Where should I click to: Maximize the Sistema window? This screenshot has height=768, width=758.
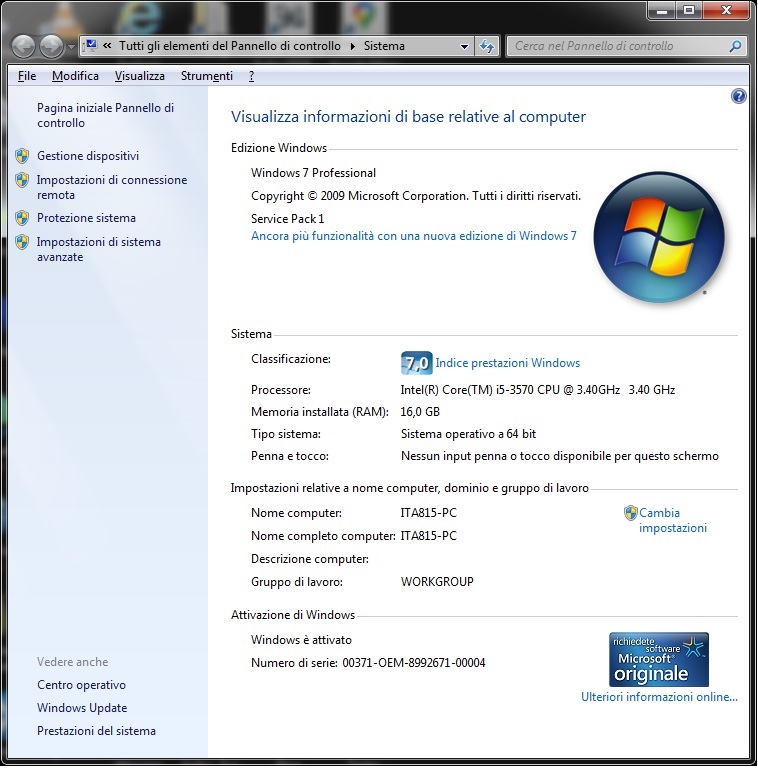(x=689, y=10)
